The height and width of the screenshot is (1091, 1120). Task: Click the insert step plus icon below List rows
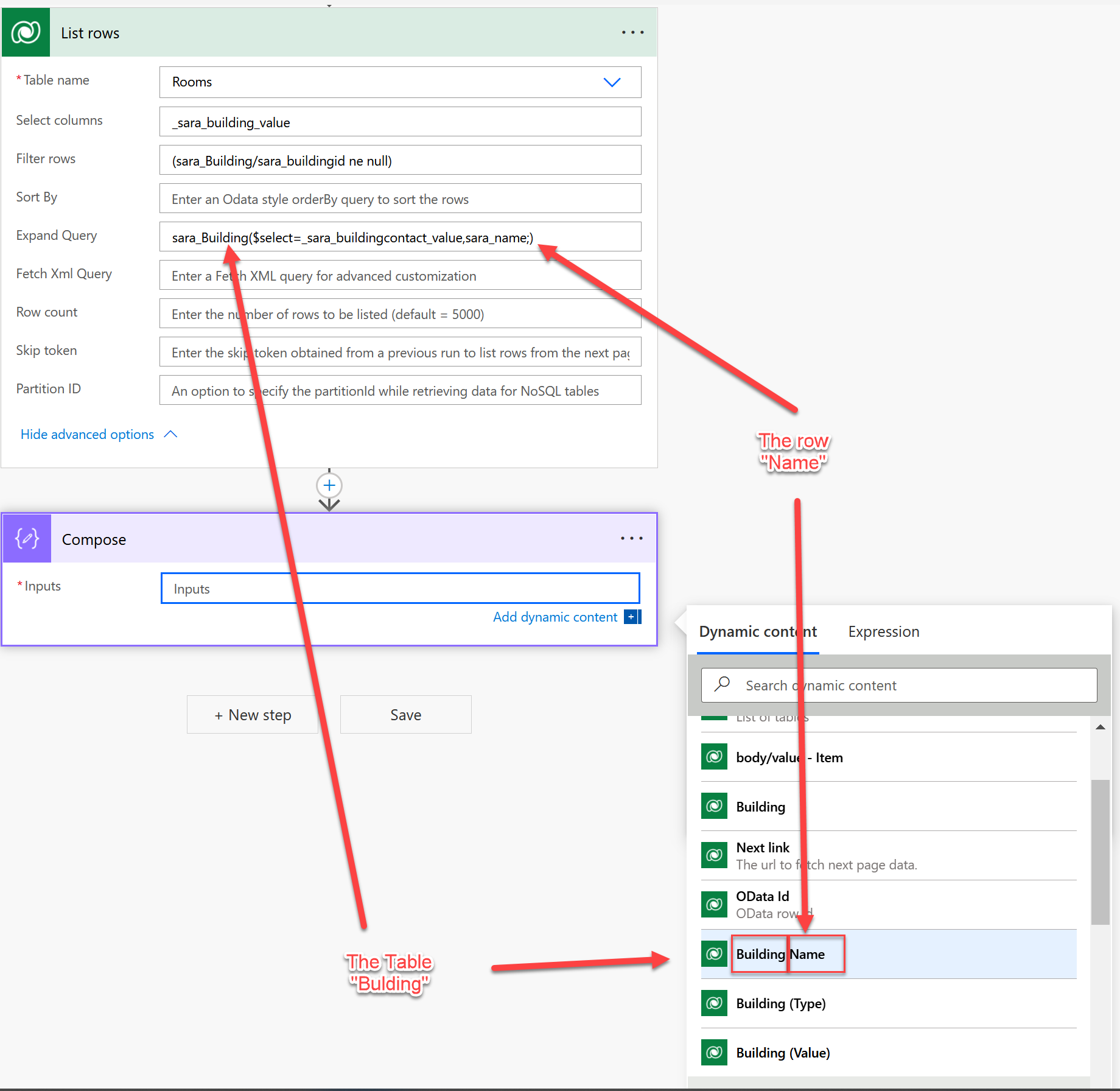[329, 485]
